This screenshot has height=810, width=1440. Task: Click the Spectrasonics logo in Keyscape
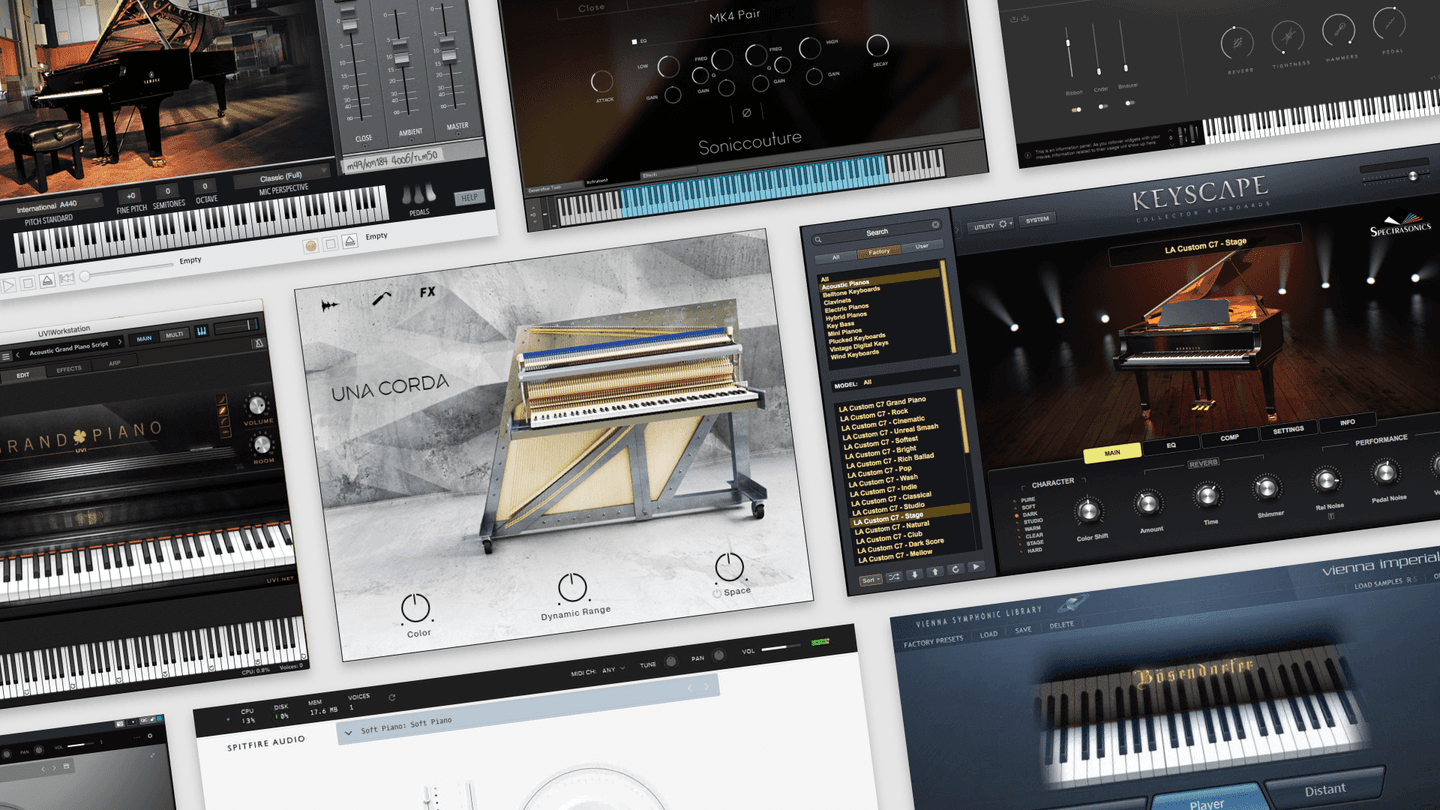point(1399,224)
